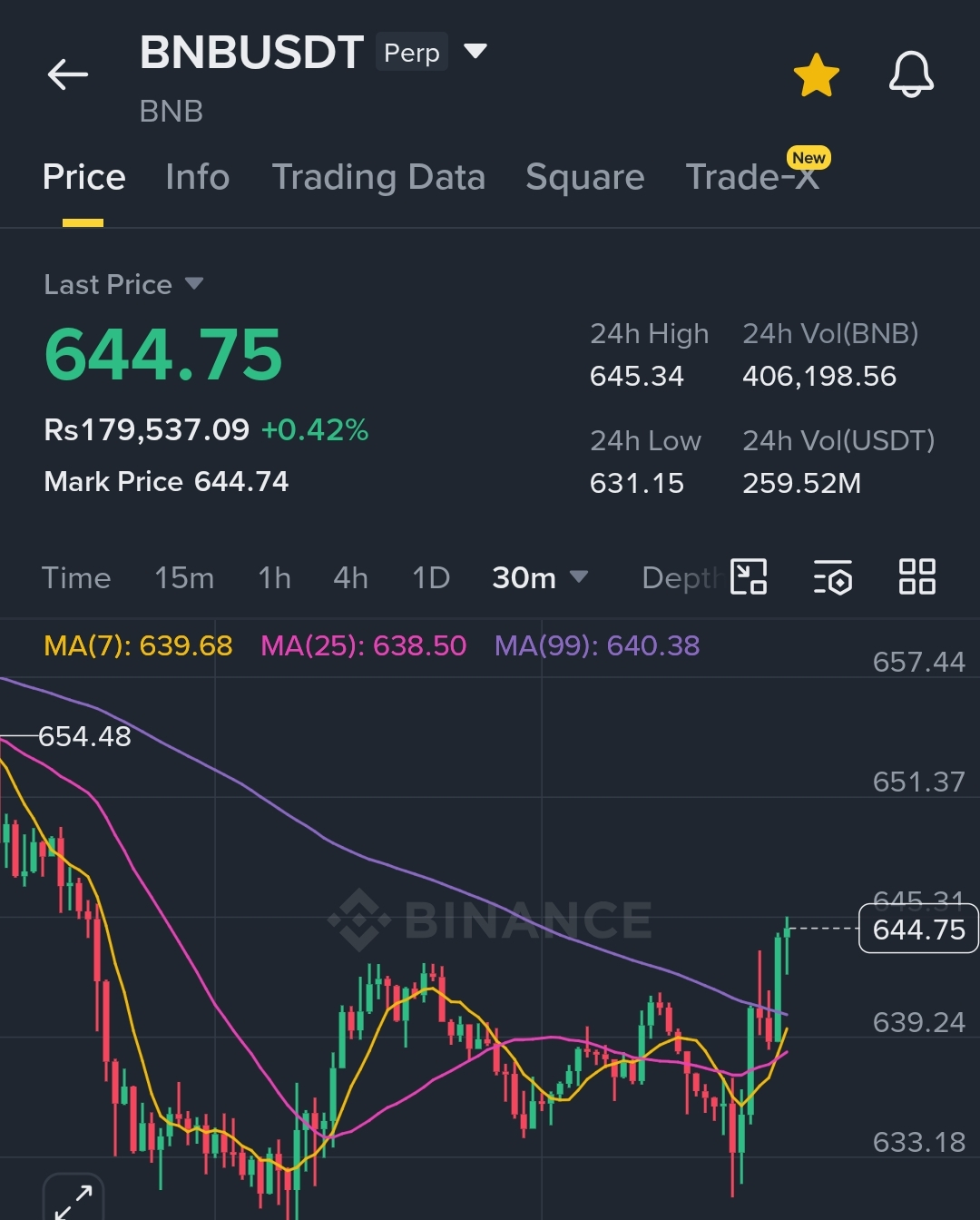The width and height of the screenshot is (980, 1220).
Task: Open the chart layout grid icon
Action: pyautogui.click(x=916, y=577)
